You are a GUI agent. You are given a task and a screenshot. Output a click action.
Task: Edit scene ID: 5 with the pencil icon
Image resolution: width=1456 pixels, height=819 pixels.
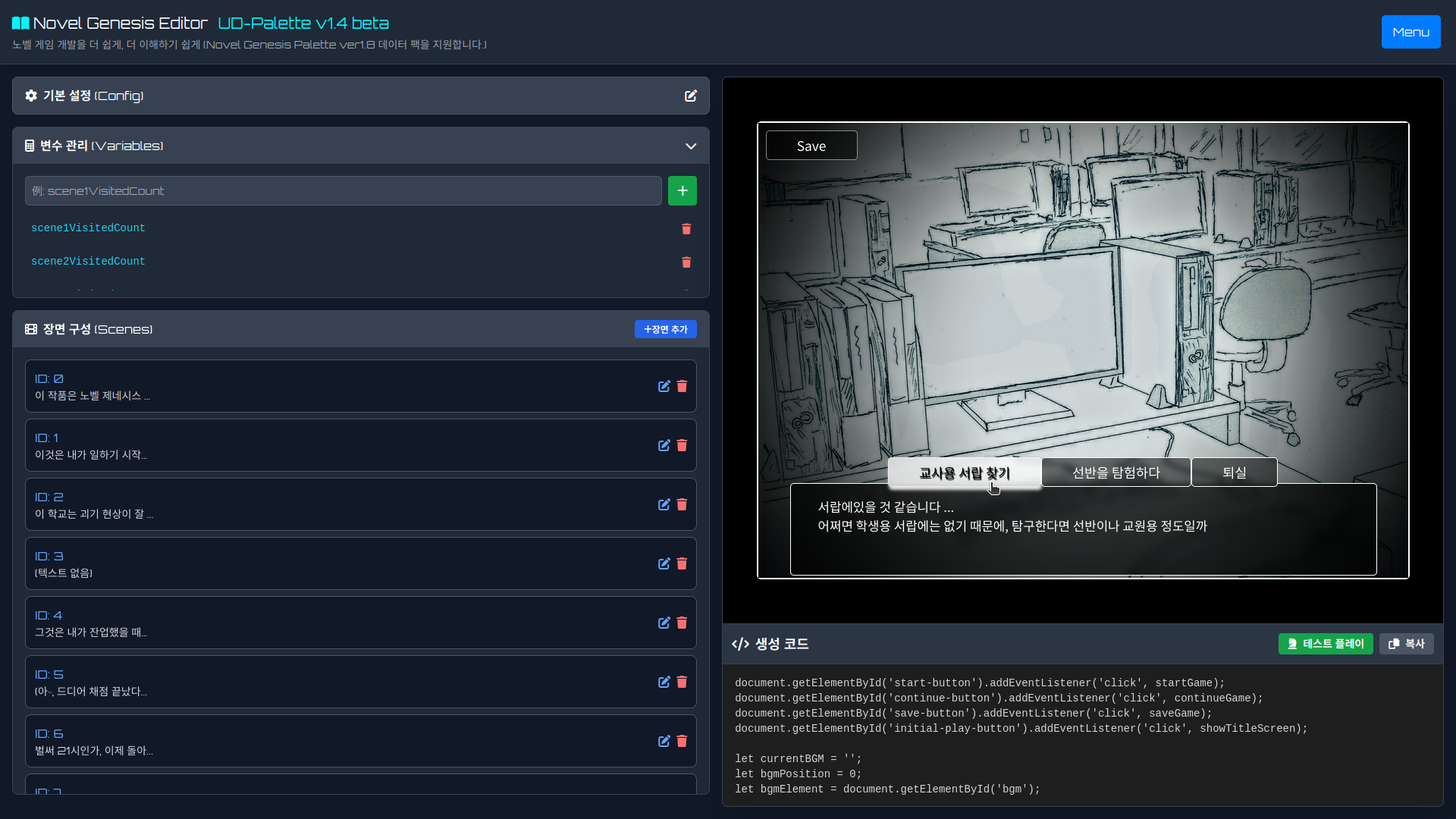point(664,682)
